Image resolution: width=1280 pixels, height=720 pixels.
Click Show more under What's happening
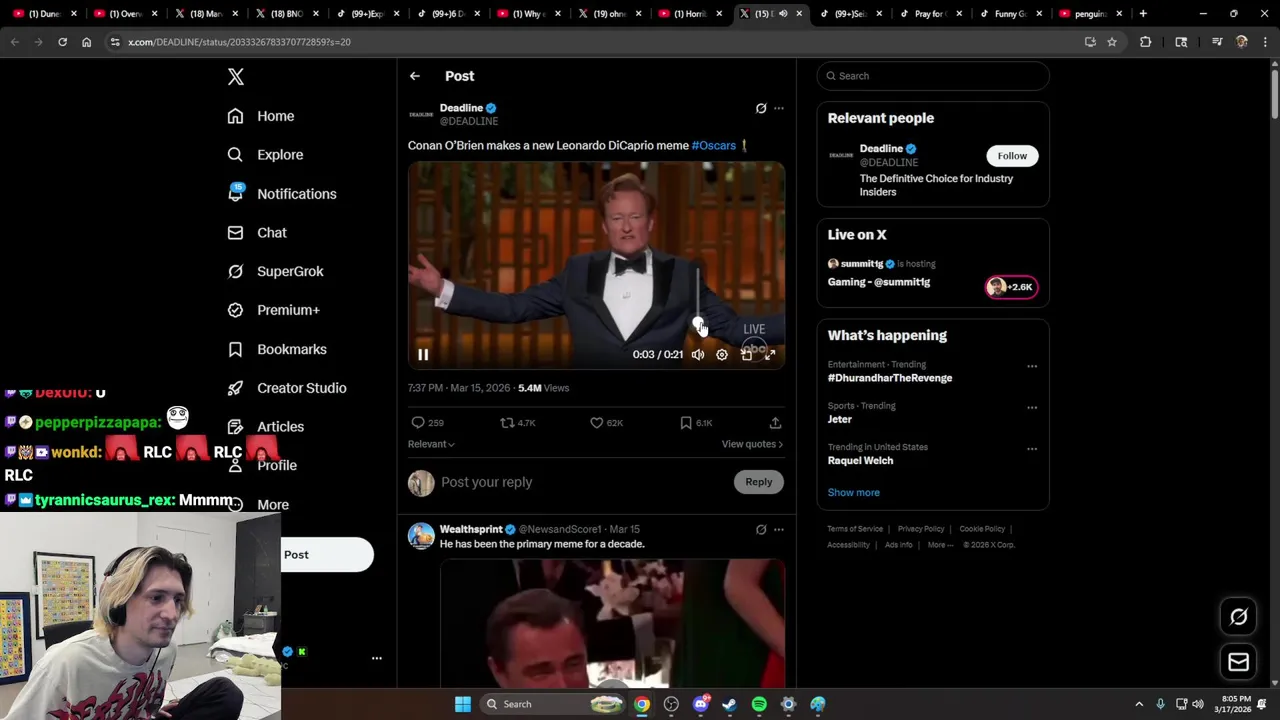(x=853, y=492)
